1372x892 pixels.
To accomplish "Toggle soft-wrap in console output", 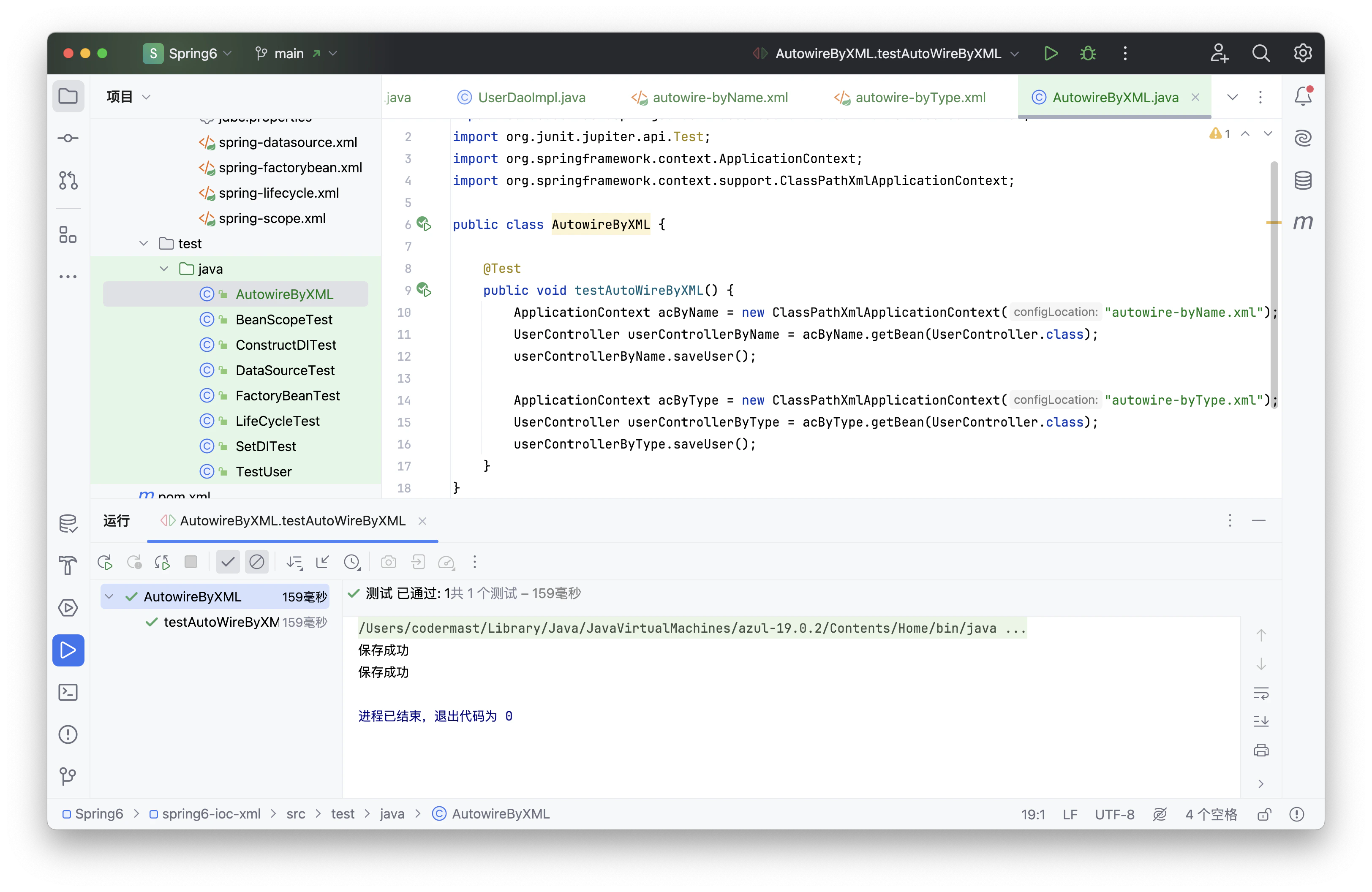I will point(1261,693).
